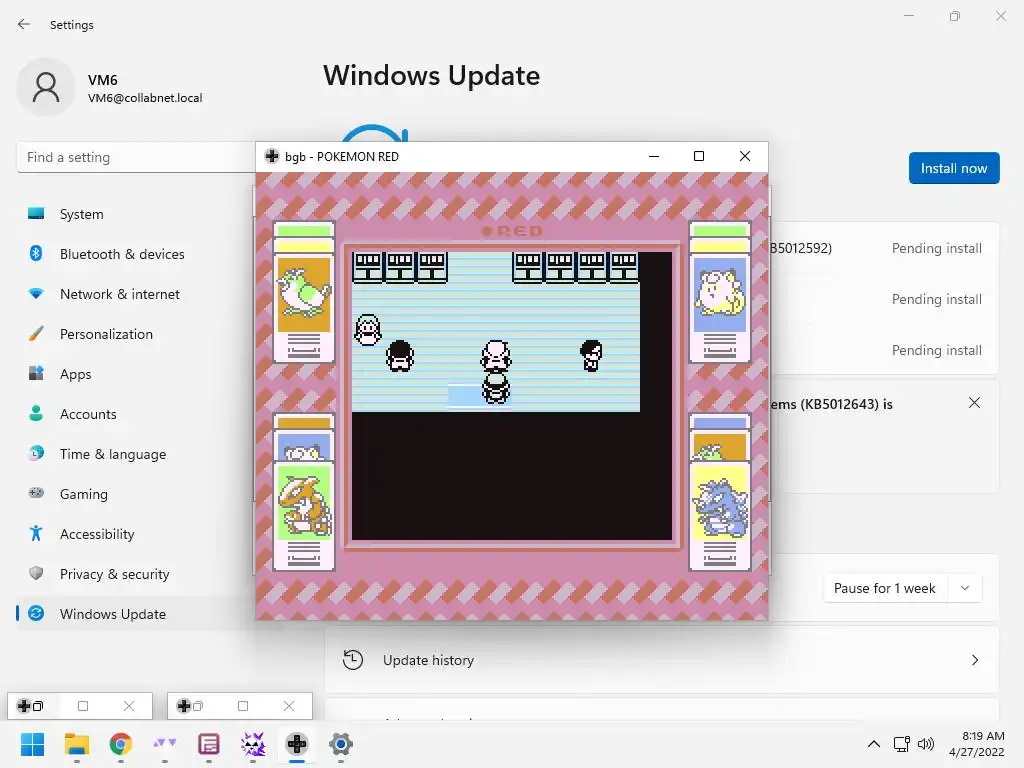This screenshot has height=768, width=1024.
Task: Click the Windows Update sync icon
Action: pos(36,613)
